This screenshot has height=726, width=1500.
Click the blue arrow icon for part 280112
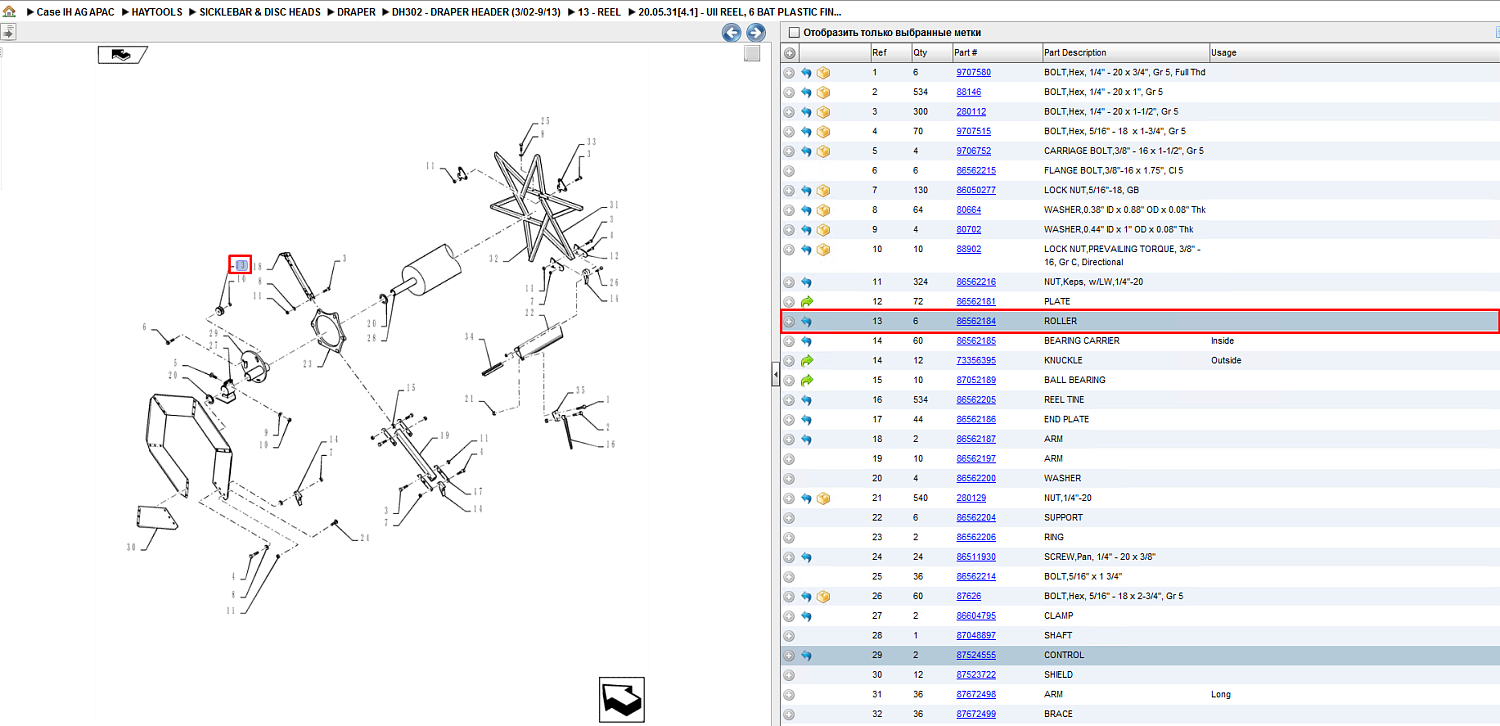click(806, 112)
